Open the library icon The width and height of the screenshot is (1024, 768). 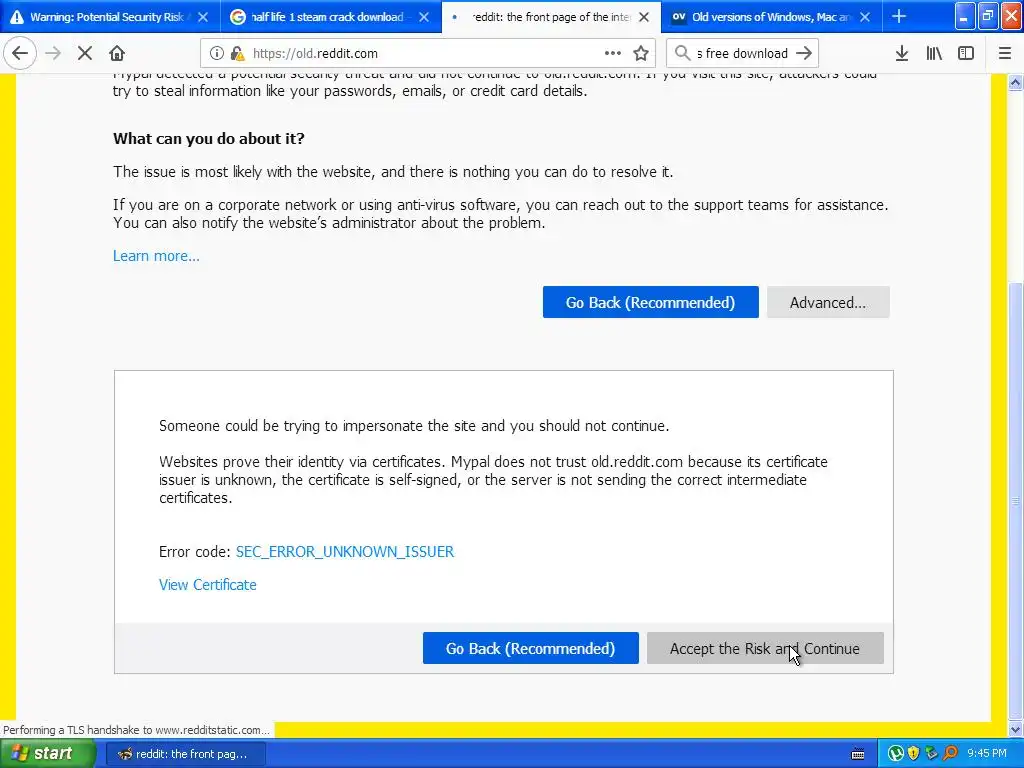934,54
